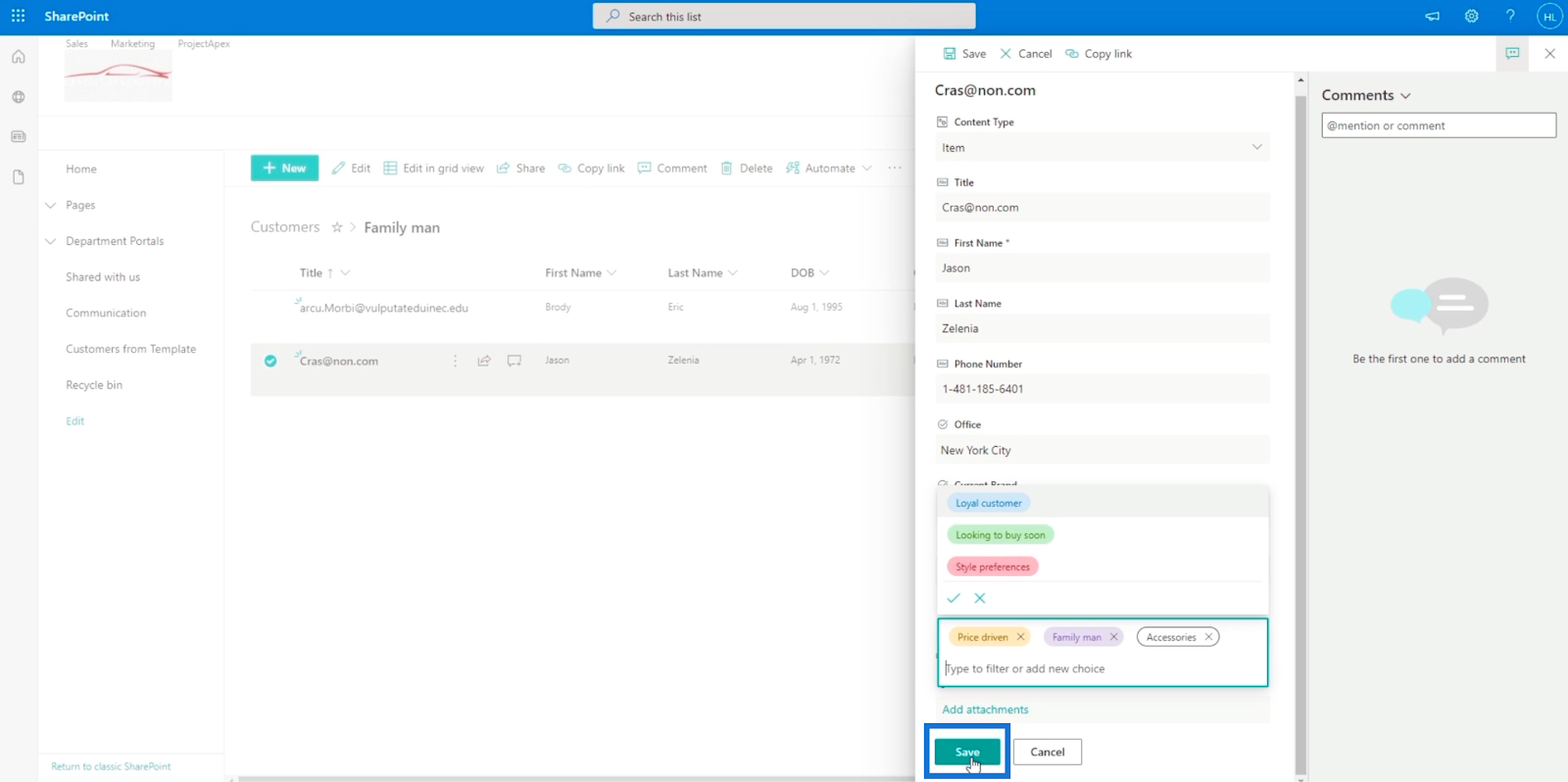Click Copy link in the list toolbar
This screenshot has width=1568, height=782.
point(591,169)
